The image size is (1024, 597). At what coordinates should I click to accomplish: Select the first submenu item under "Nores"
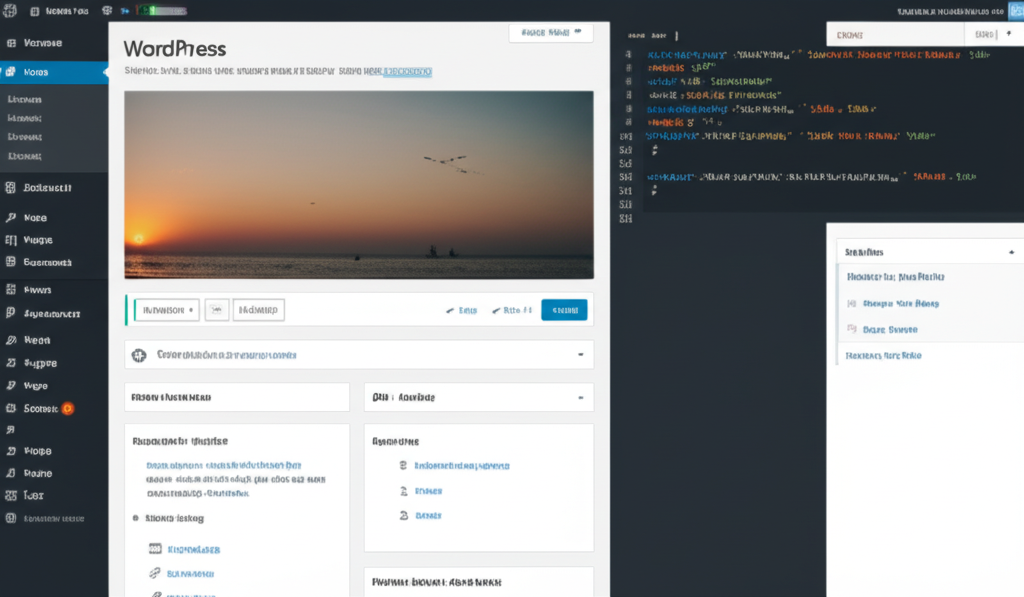pyautogui.click(x=25, y=99)
